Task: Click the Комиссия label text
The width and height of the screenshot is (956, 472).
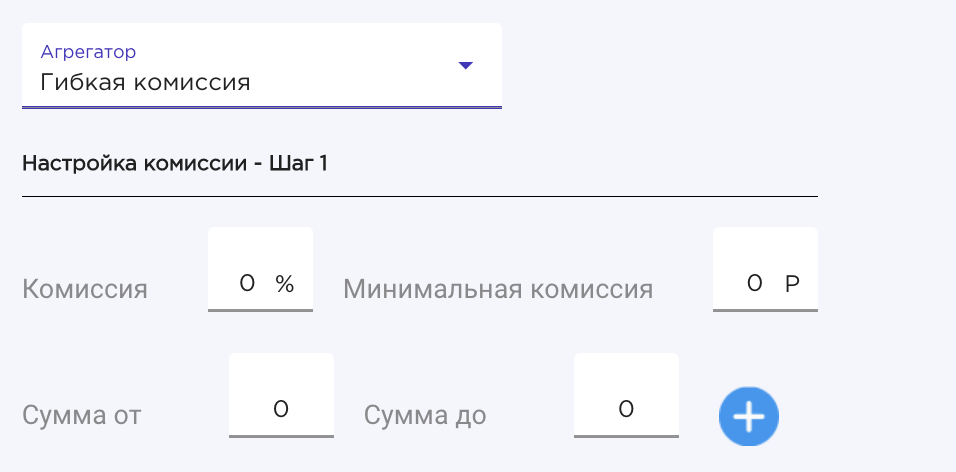Action: pyautogui.click(x=85, y=289)
